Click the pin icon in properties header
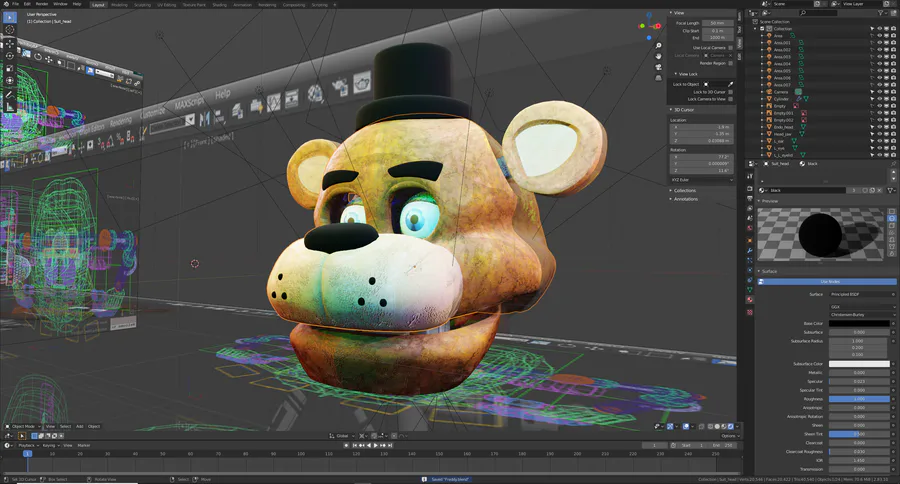 click(x=893, y=164)
